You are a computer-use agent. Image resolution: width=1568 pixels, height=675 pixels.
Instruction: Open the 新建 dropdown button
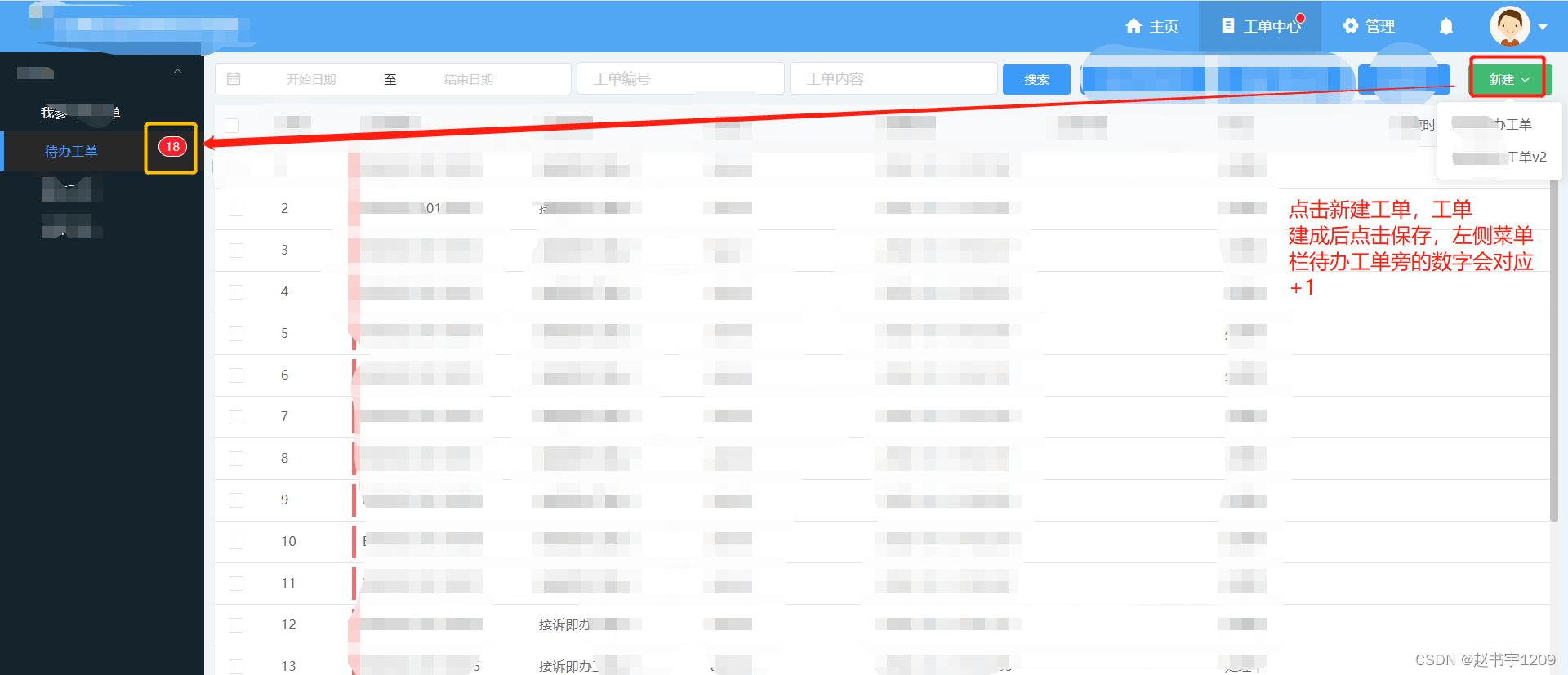(1508, 79)
